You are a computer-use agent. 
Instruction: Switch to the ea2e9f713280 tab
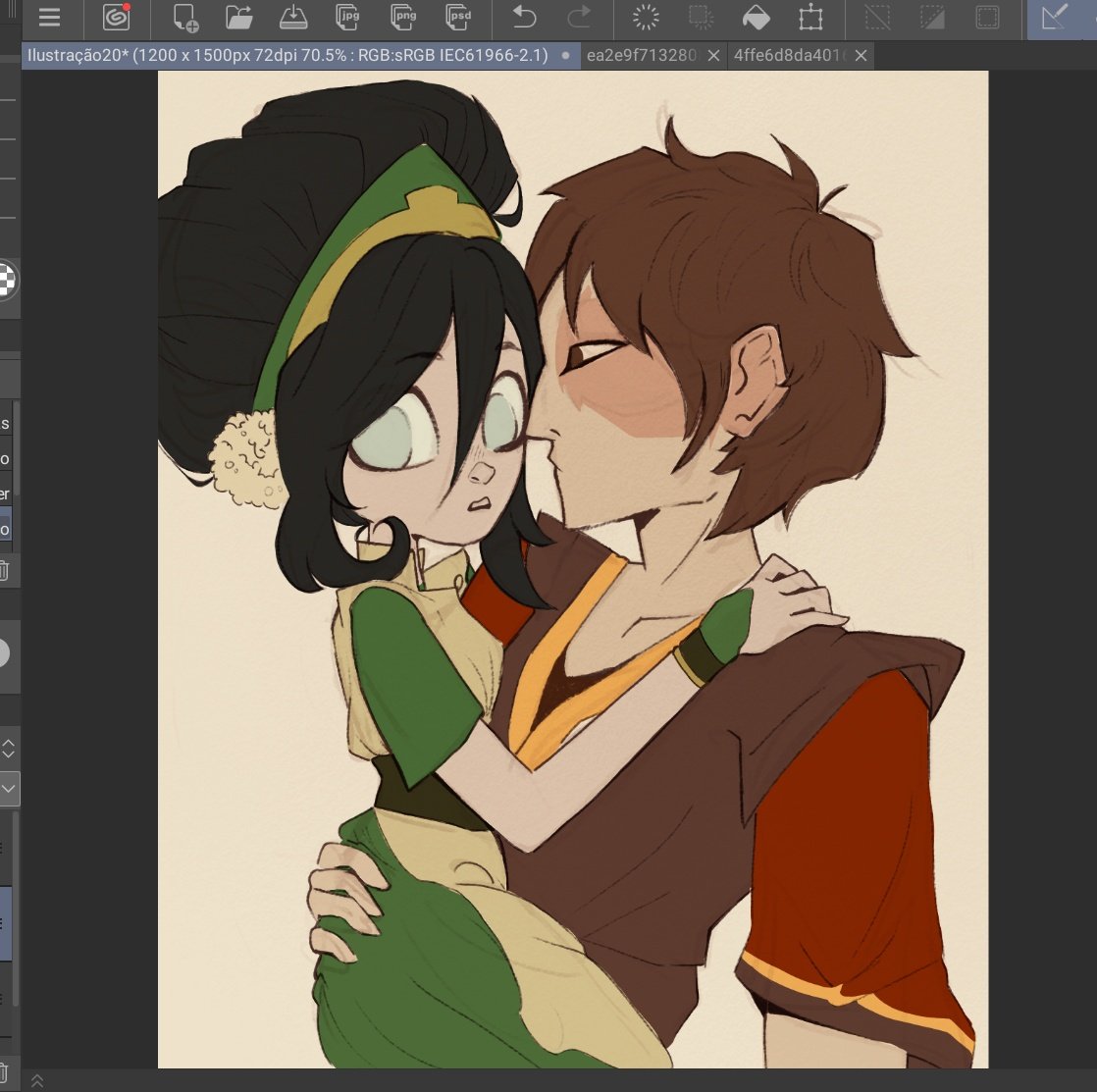[x=641, y=55]
